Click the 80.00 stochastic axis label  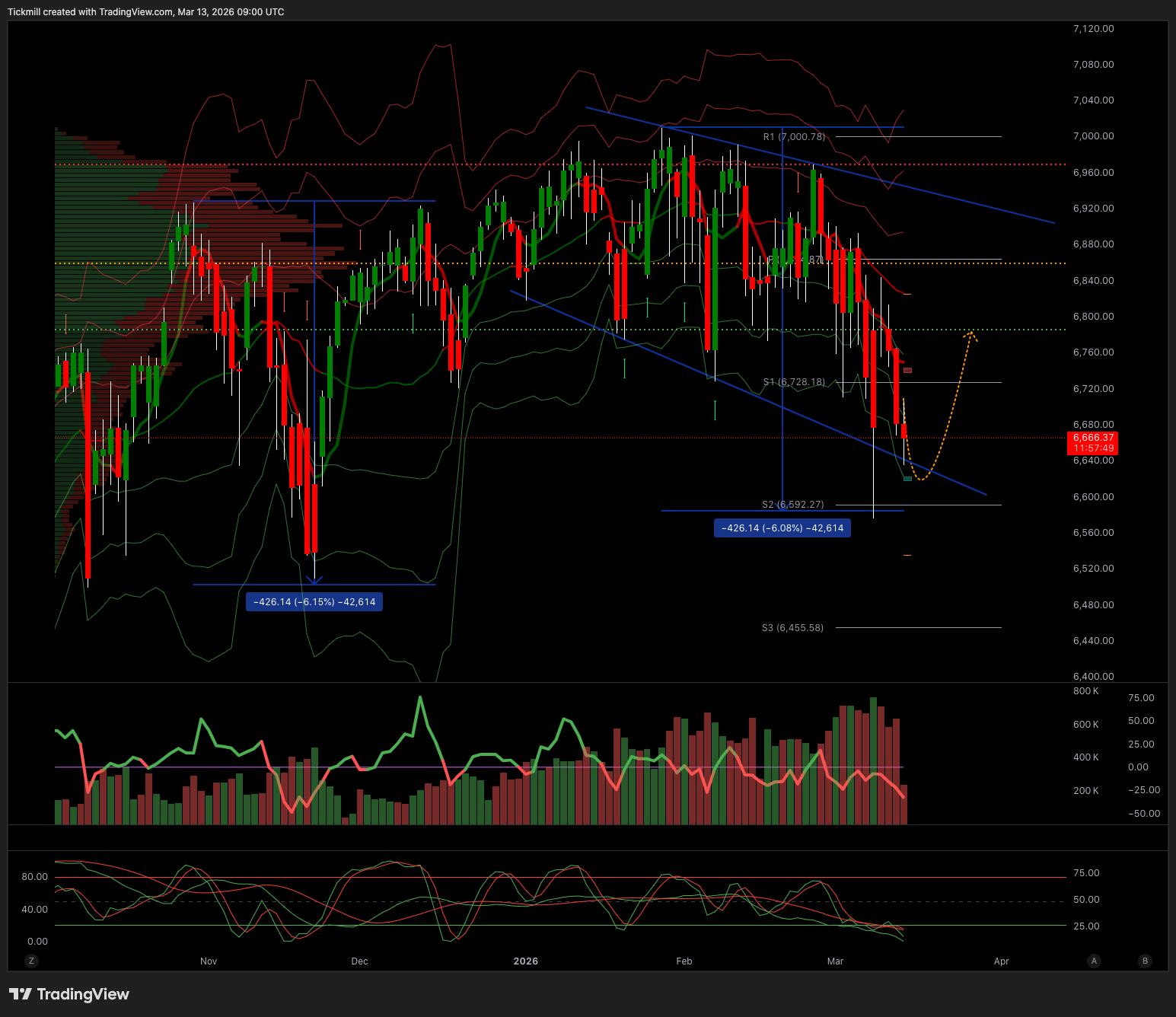pos(34,877)
